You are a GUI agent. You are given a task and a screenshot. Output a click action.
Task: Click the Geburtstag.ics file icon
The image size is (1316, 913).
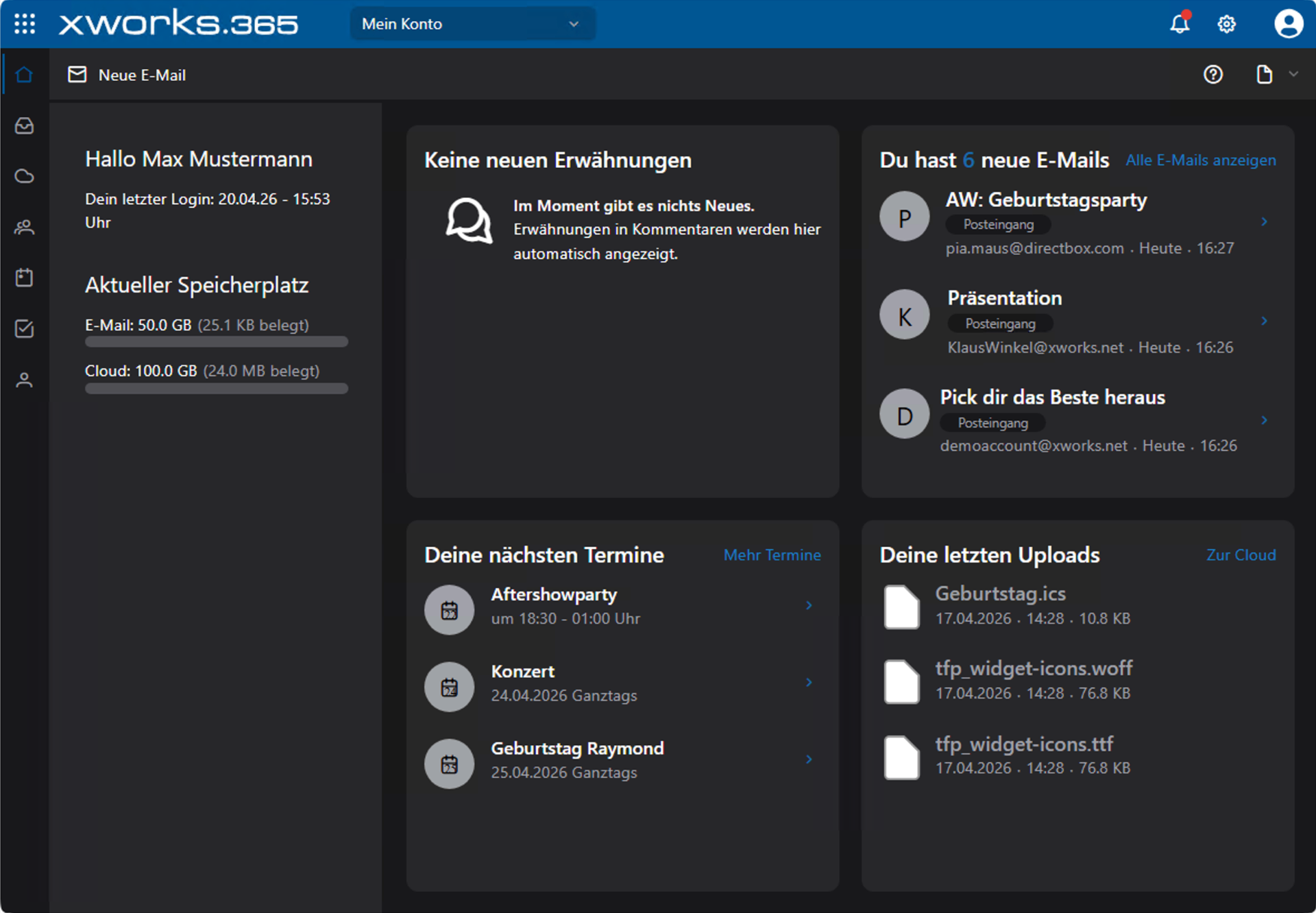901,607
